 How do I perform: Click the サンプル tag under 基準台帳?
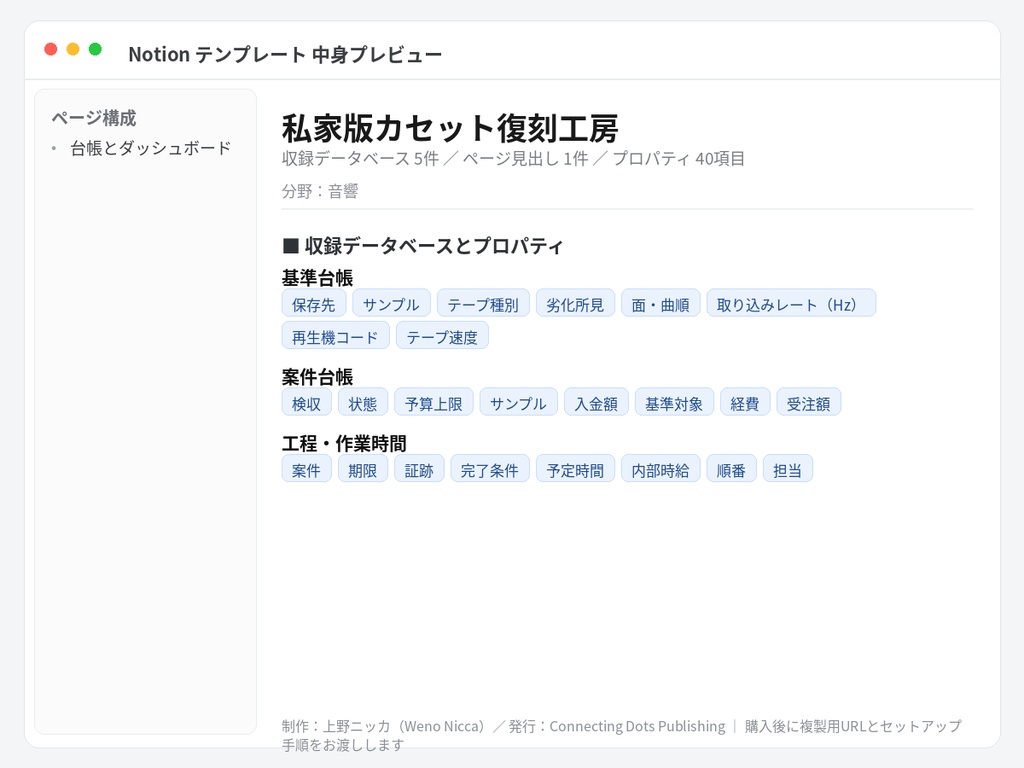(391, 305)
